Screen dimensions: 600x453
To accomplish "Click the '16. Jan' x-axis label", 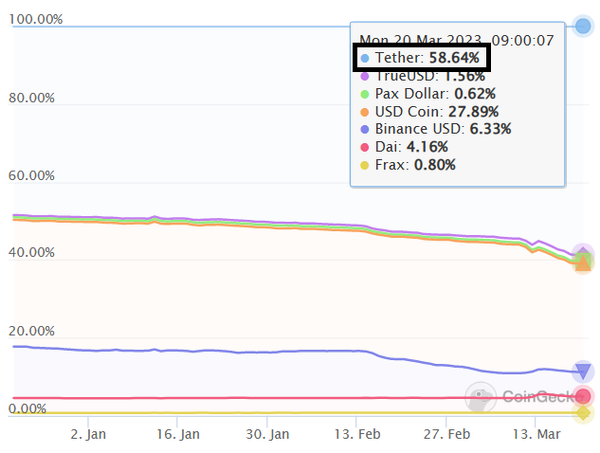I will click(x=178, y=434).
